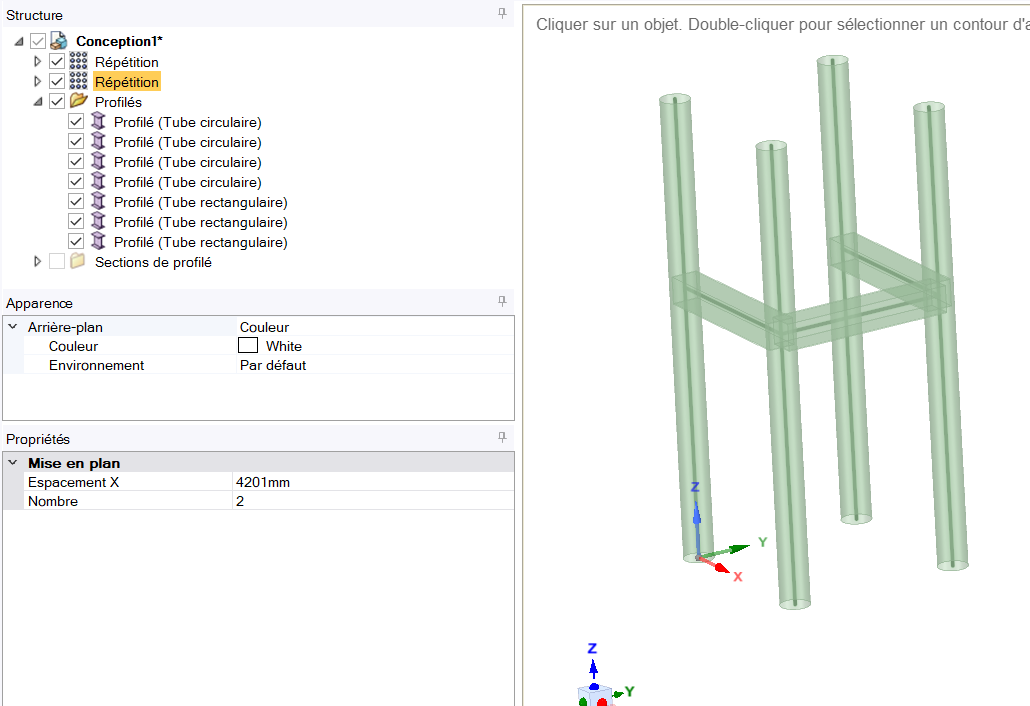Expand the Sections de profilé node
This screenshot has height=706, width=1030.
38,262
